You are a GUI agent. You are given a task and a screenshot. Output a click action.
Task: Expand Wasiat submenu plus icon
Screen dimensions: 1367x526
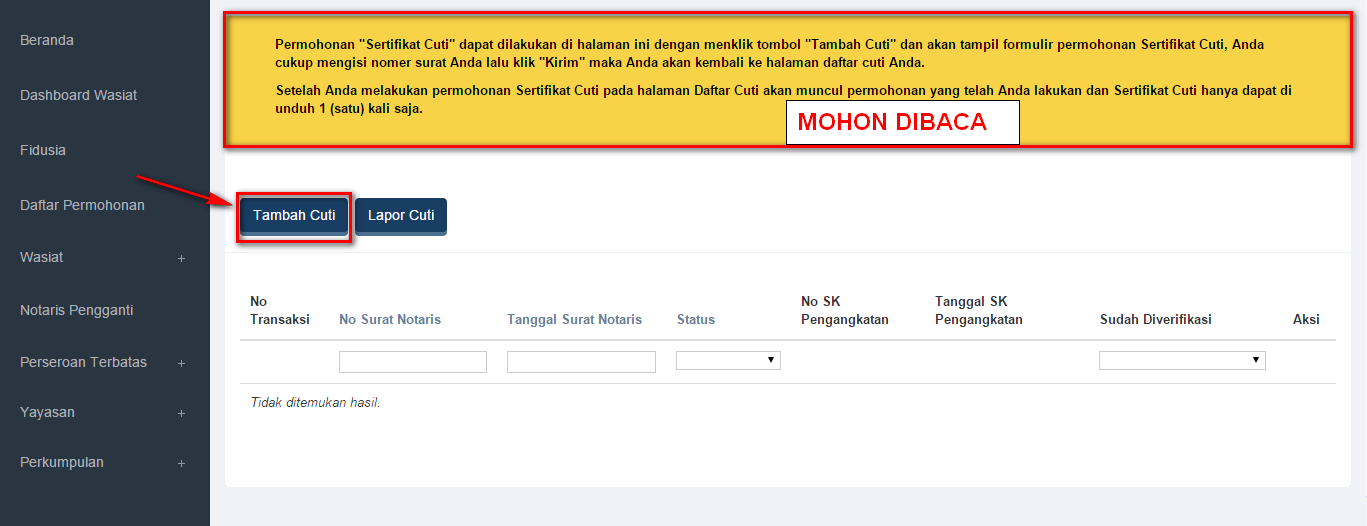(x=181, y=258)
